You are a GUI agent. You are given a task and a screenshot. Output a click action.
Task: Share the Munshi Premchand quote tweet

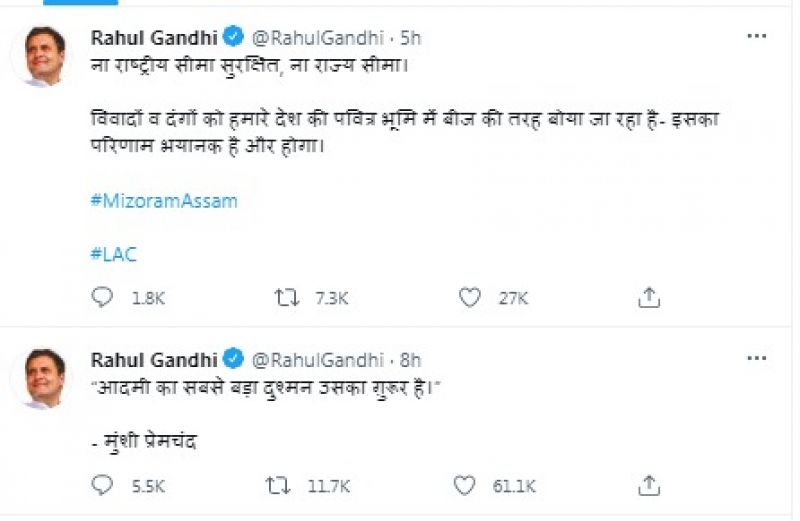pos(649,486)
